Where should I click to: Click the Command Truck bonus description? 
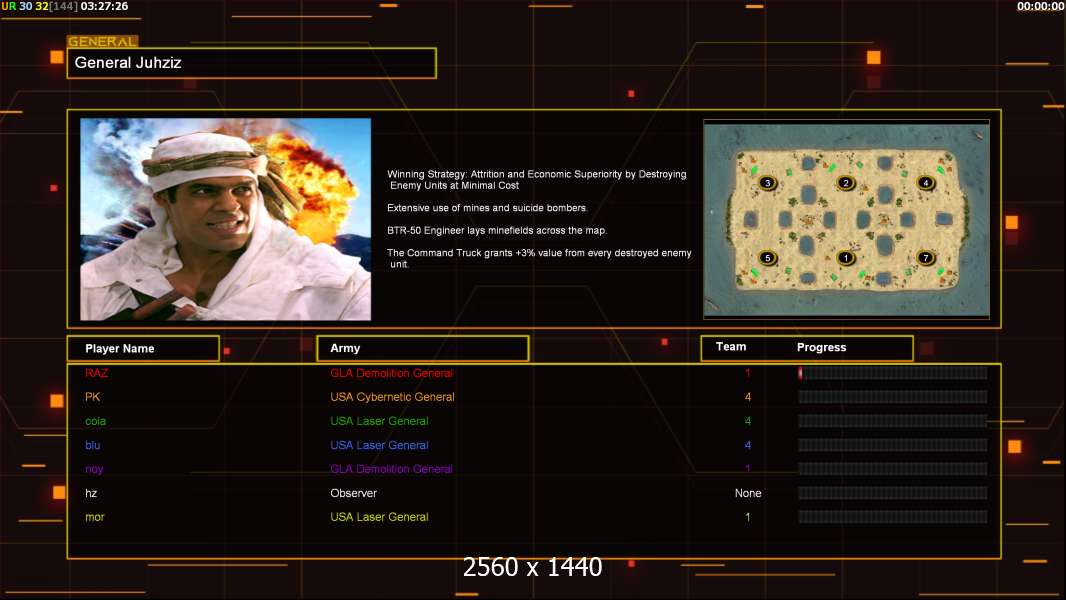(x=538, y=258)
